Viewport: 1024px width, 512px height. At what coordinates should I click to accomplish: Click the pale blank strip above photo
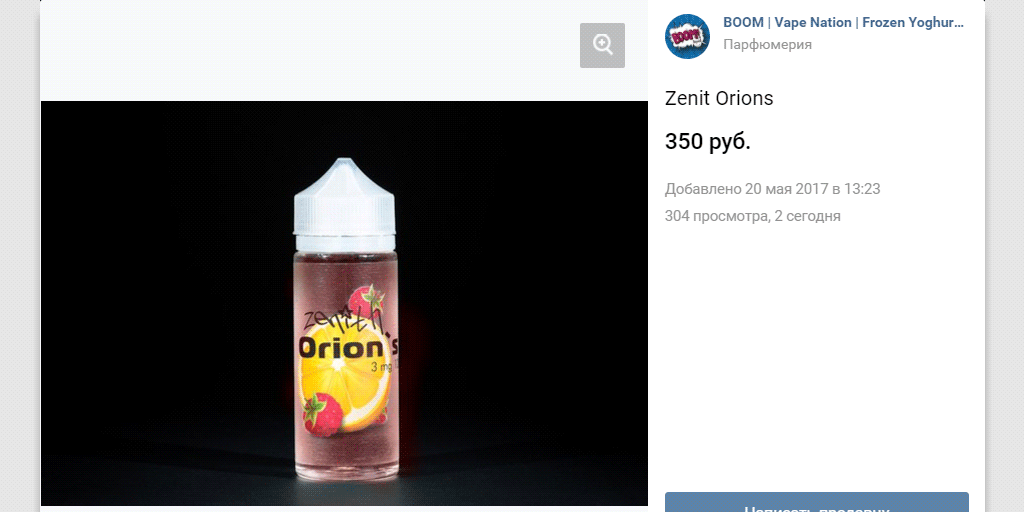coord(300,50)
